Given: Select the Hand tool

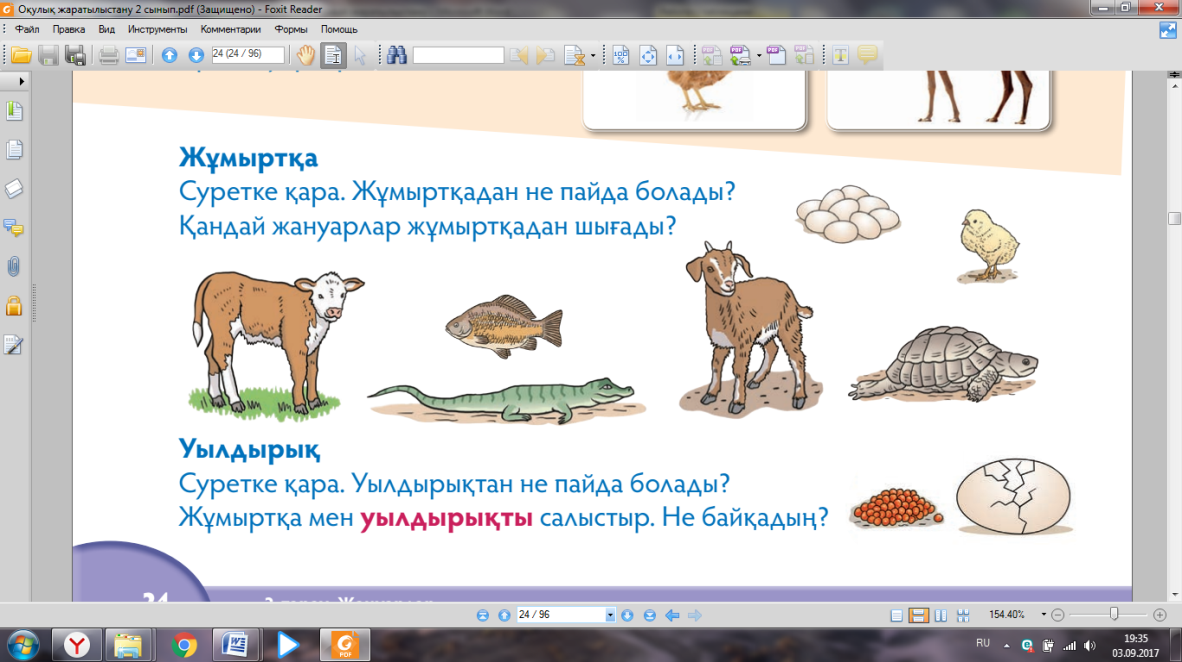Looking at the screenshot, I should pyautogui.click(x=305, y=55).
